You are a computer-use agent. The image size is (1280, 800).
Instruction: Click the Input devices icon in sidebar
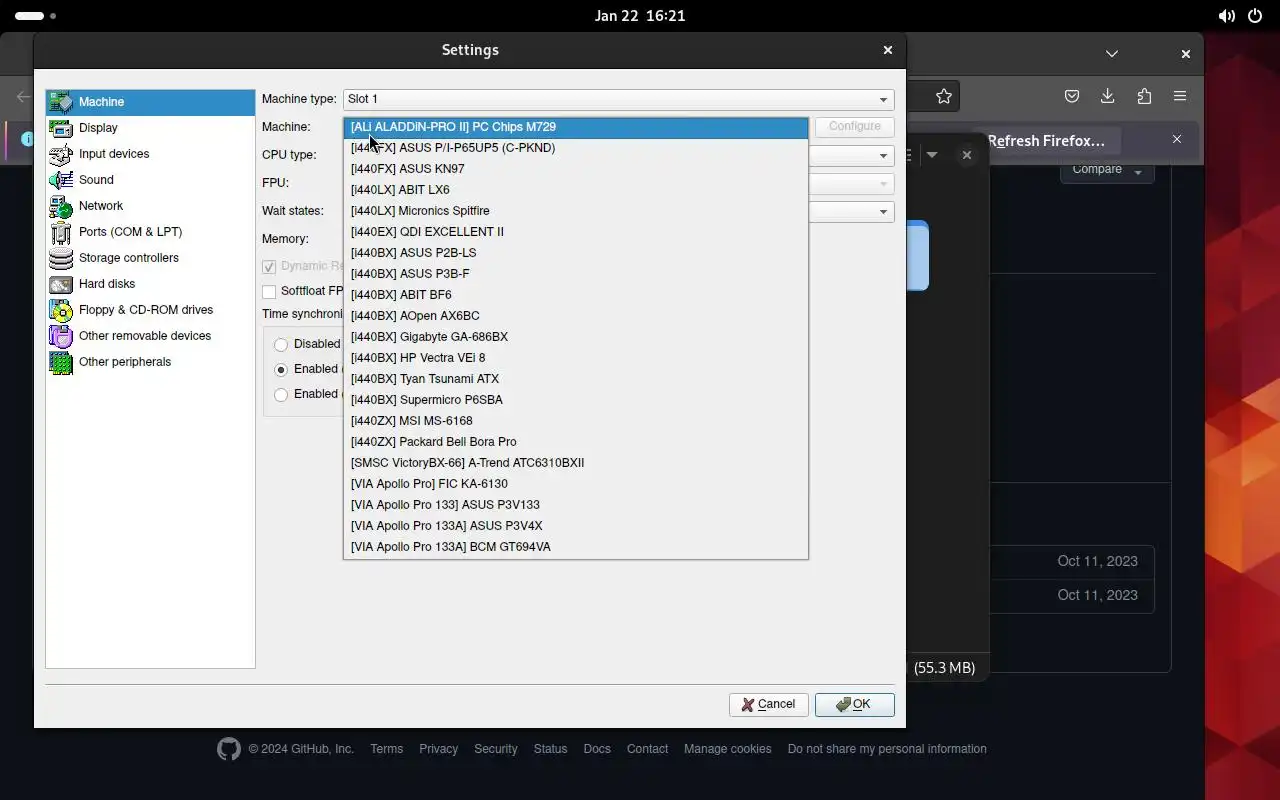[61, 154]
